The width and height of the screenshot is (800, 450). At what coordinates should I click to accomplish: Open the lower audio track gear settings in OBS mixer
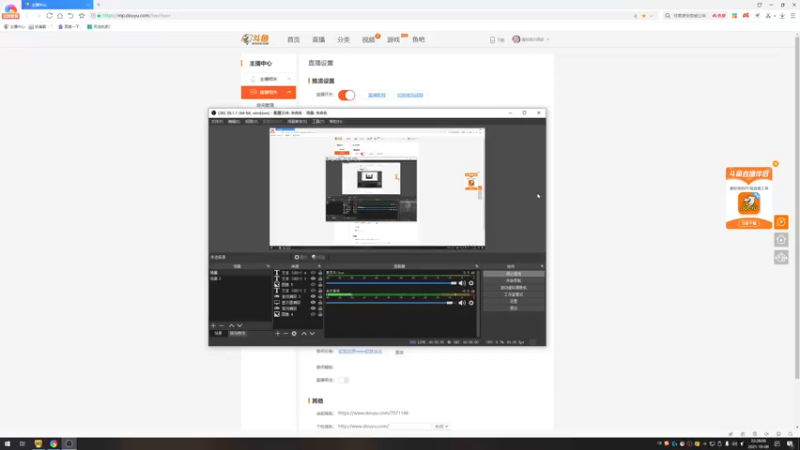tap(471, 303)
